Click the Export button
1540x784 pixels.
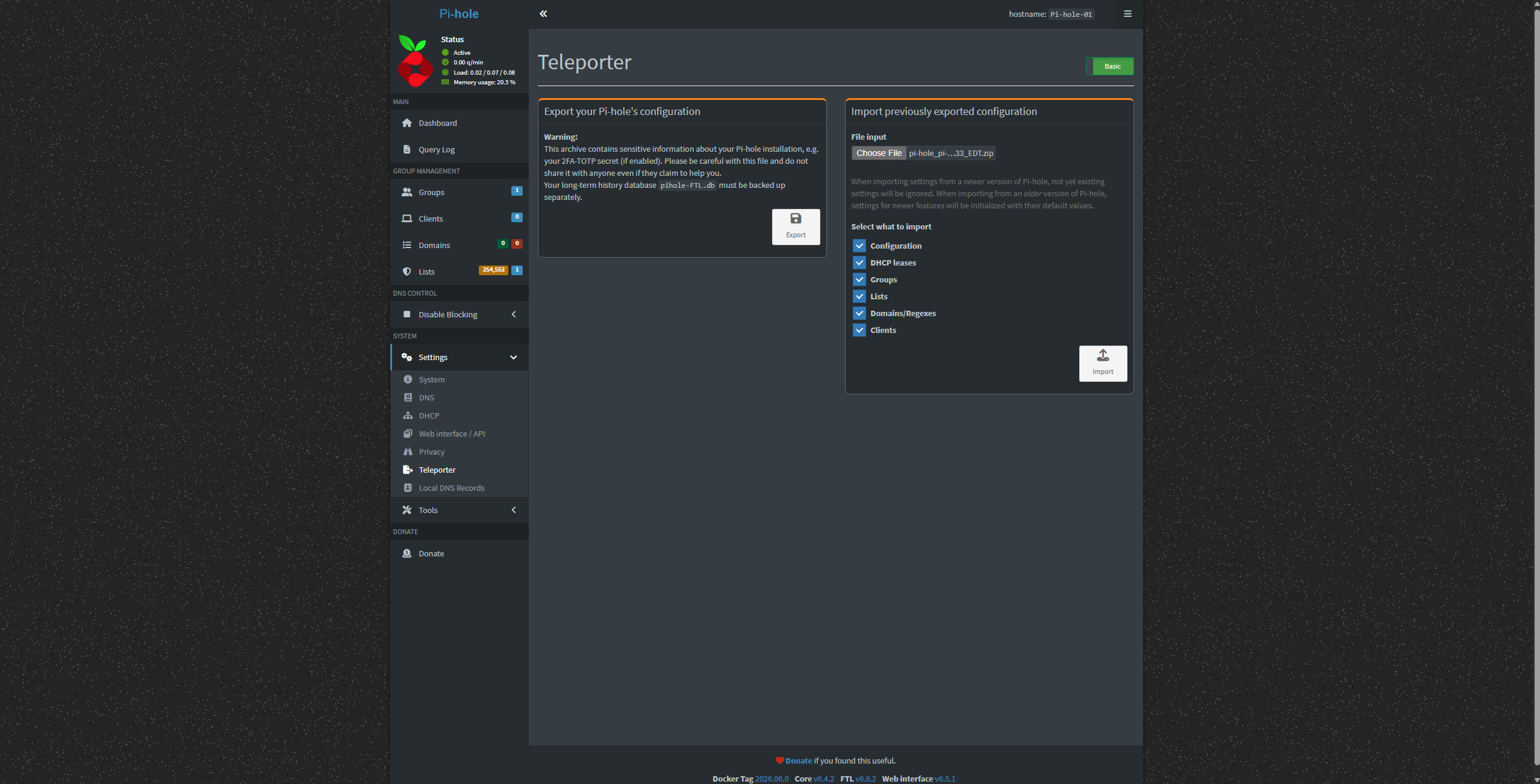click(x=796, y=227)
